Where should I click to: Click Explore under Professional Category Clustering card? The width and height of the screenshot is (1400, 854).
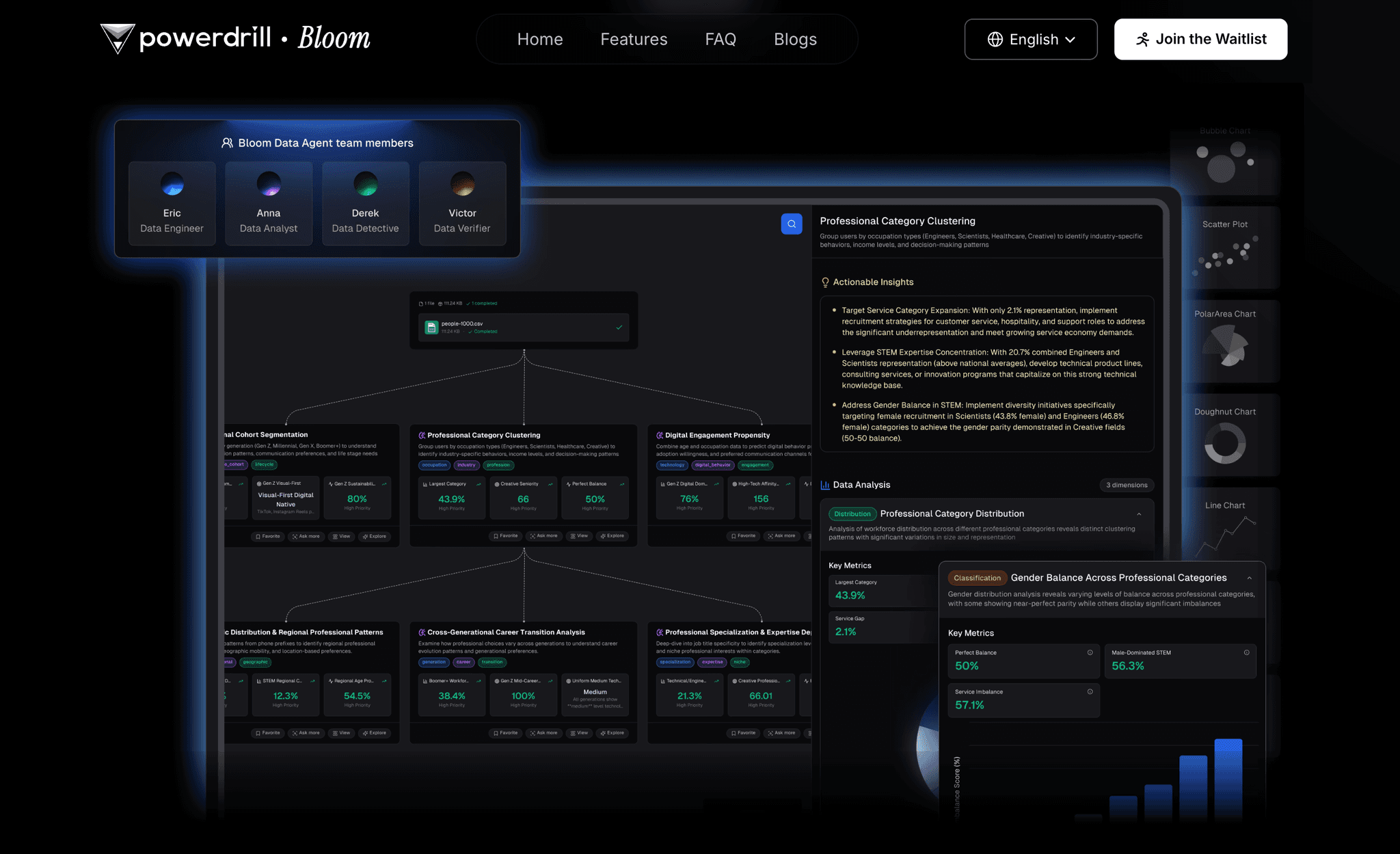pyautogui.click(x=612, y=536)
